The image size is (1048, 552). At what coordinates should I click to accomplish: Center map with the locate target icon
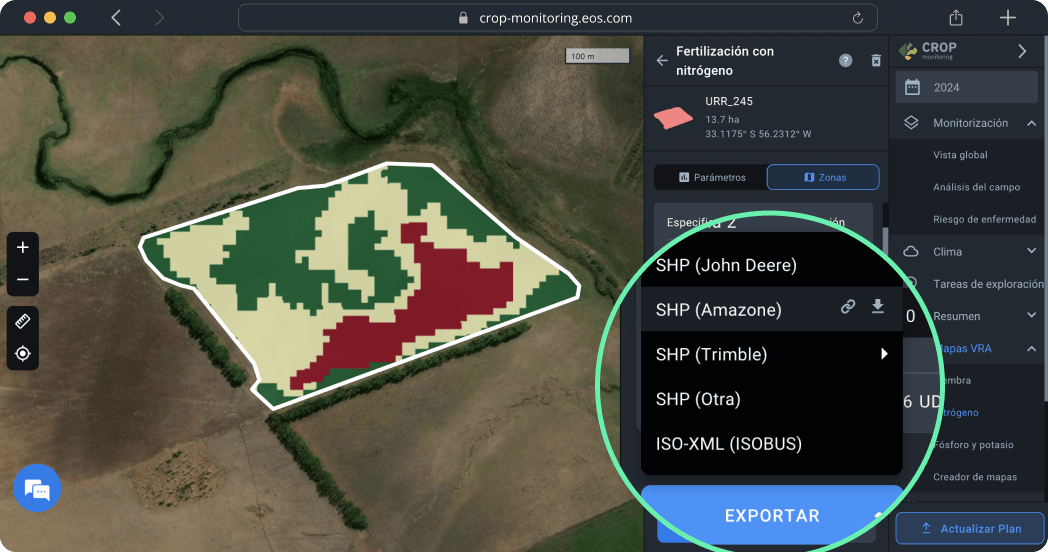[x=23, y=354]
